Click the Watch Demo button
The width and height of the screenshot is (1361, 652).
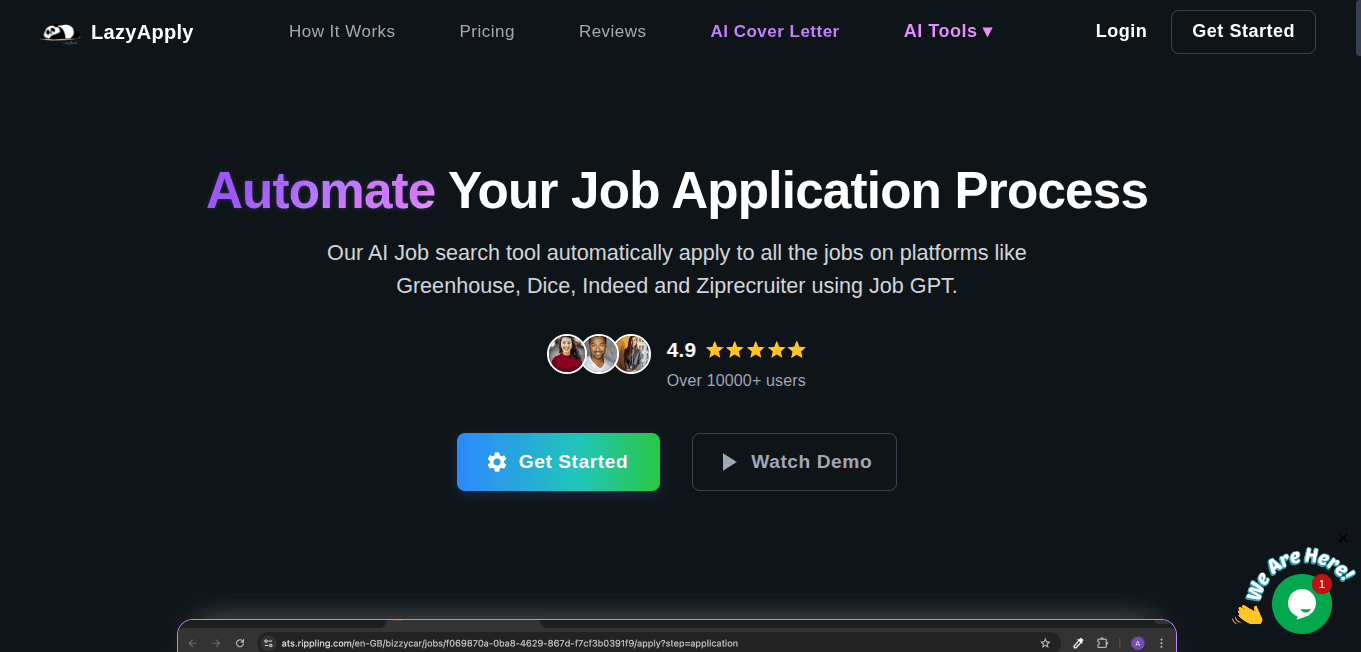(794, 462)
